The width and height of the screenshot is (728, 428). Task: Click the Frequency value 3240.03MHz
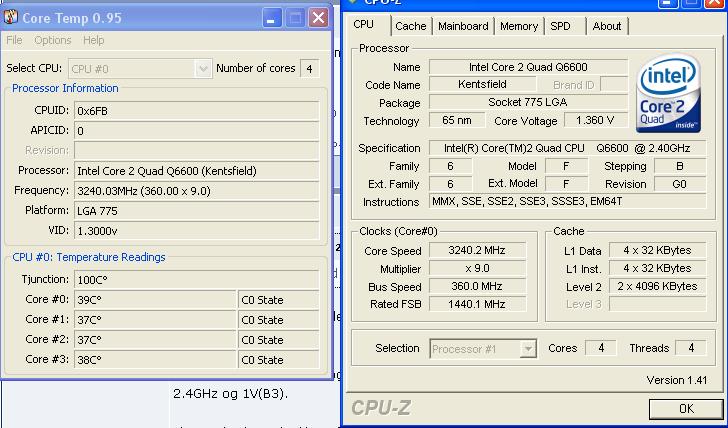[196, 191]
